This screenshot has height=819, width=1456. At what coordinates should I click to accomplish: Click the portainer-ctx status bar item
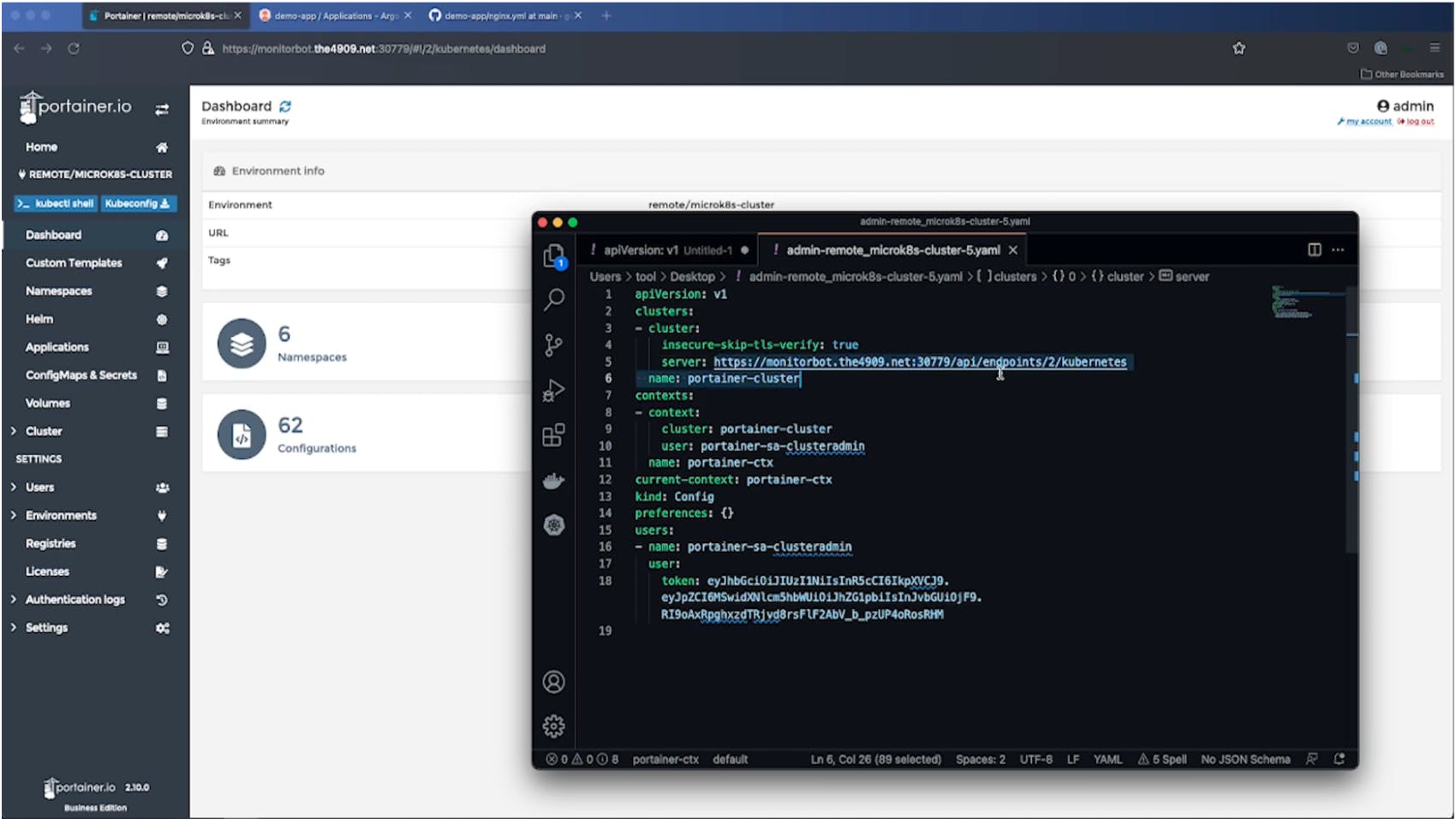[665, 759]
